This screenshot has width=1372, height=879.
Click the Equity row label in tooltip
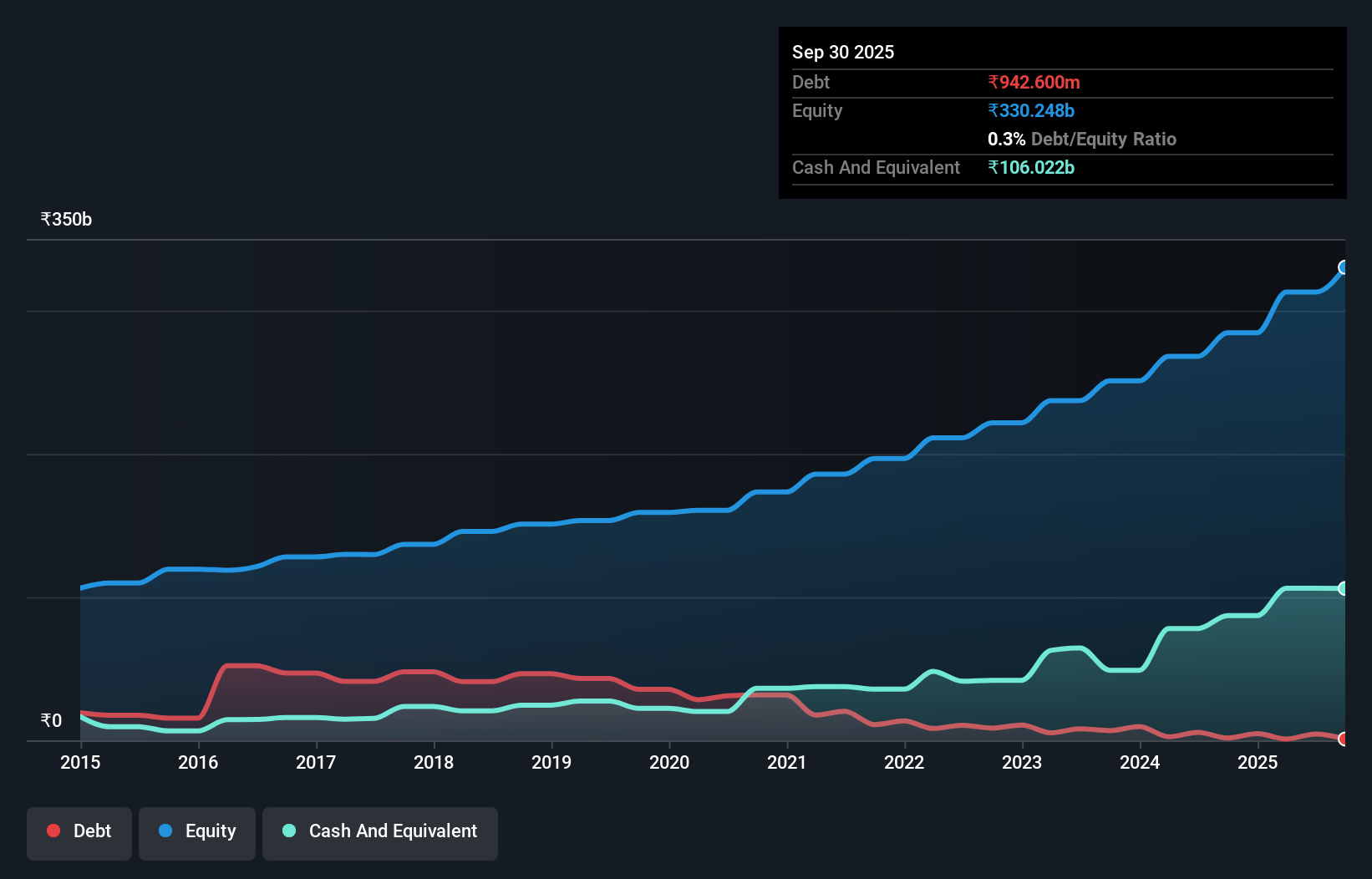[x=817, y=110]
